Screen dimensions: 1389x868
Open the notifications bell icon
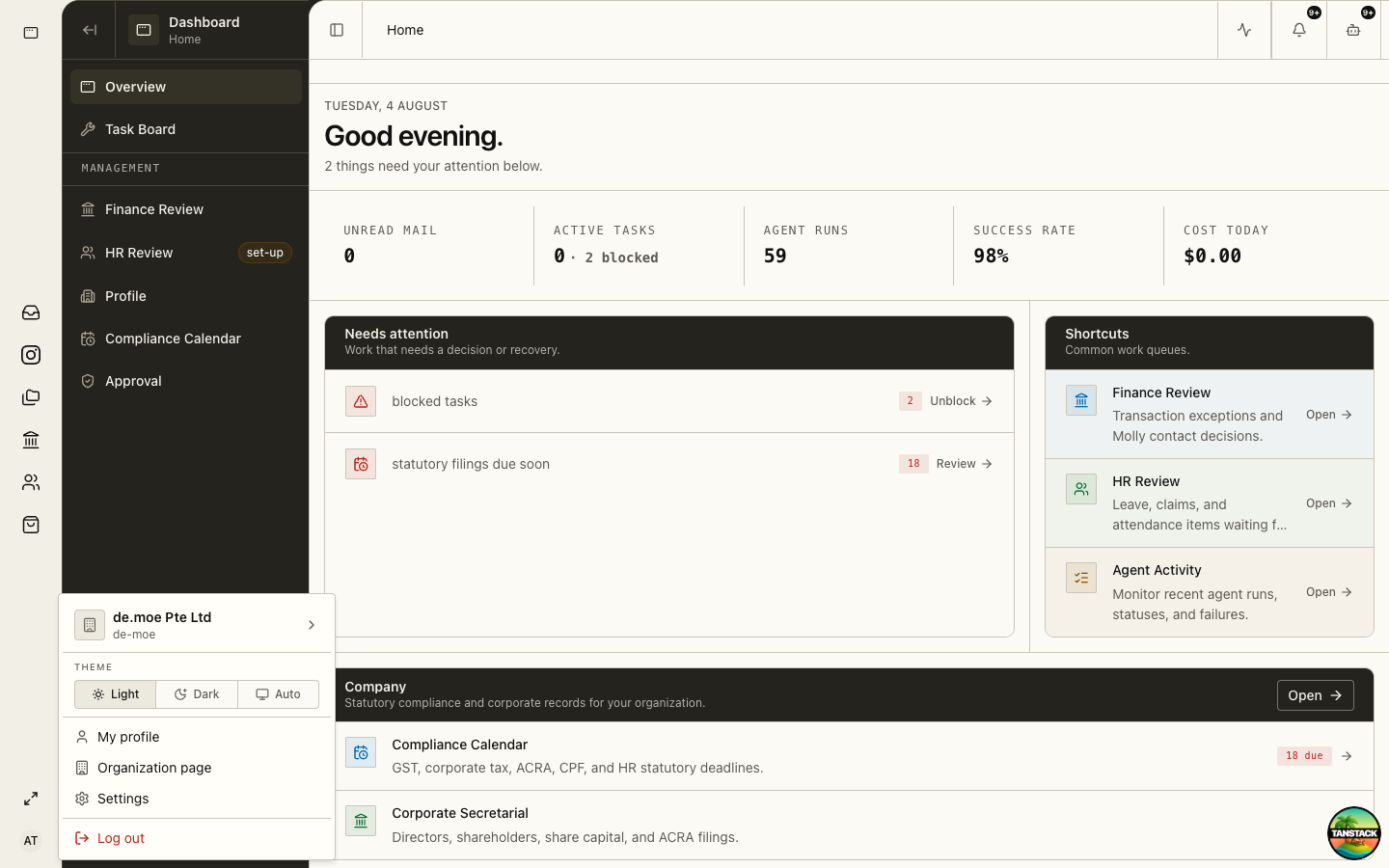pos(1299,30)
